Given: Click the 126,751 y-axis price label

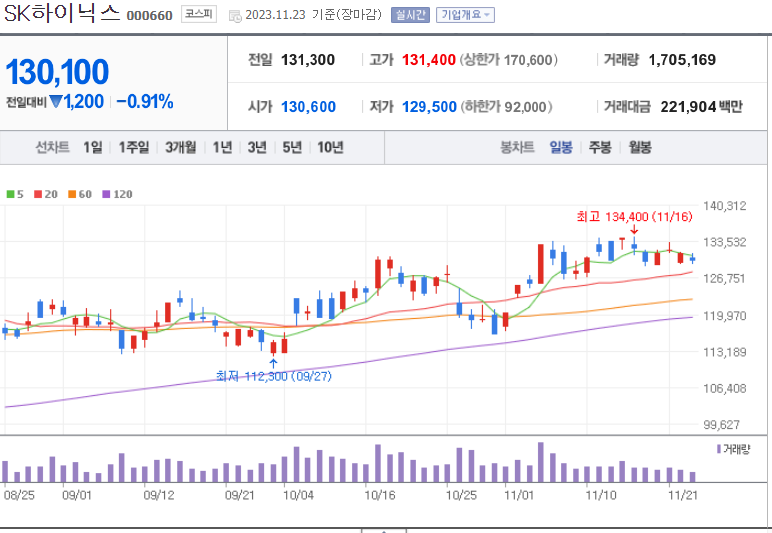Looking at the screenshot, I should point(724,279).
